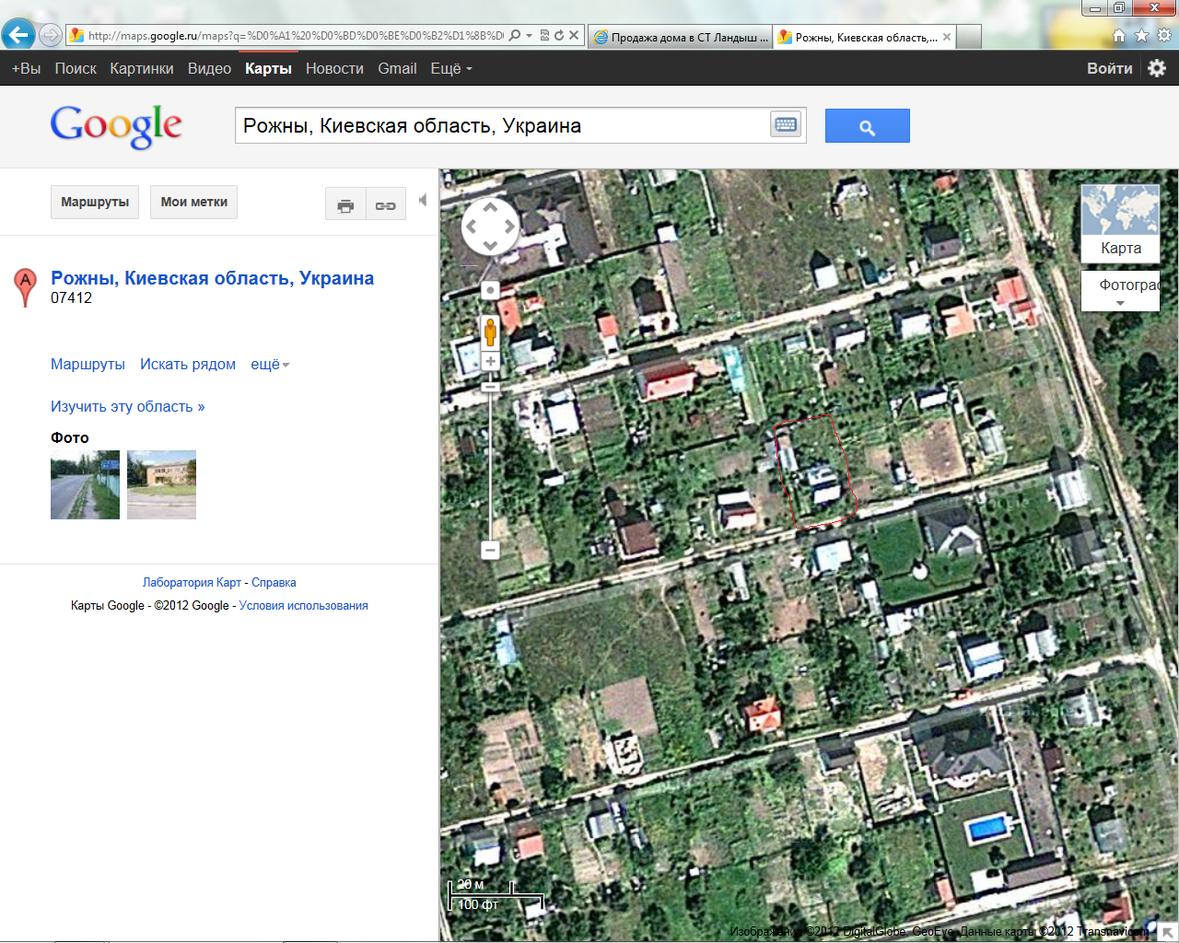Open Лаборатория Карт link

coord(192,583)
